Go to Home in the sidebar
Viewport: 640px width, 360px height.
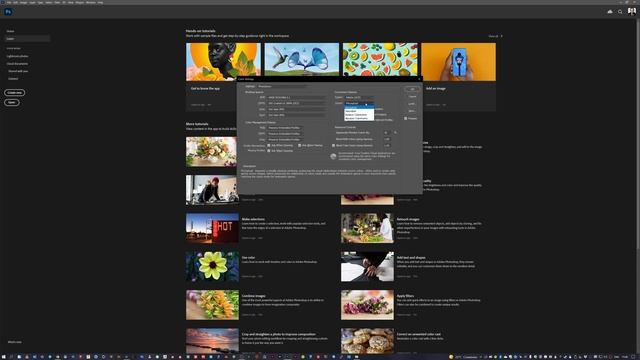pos(10,31)
